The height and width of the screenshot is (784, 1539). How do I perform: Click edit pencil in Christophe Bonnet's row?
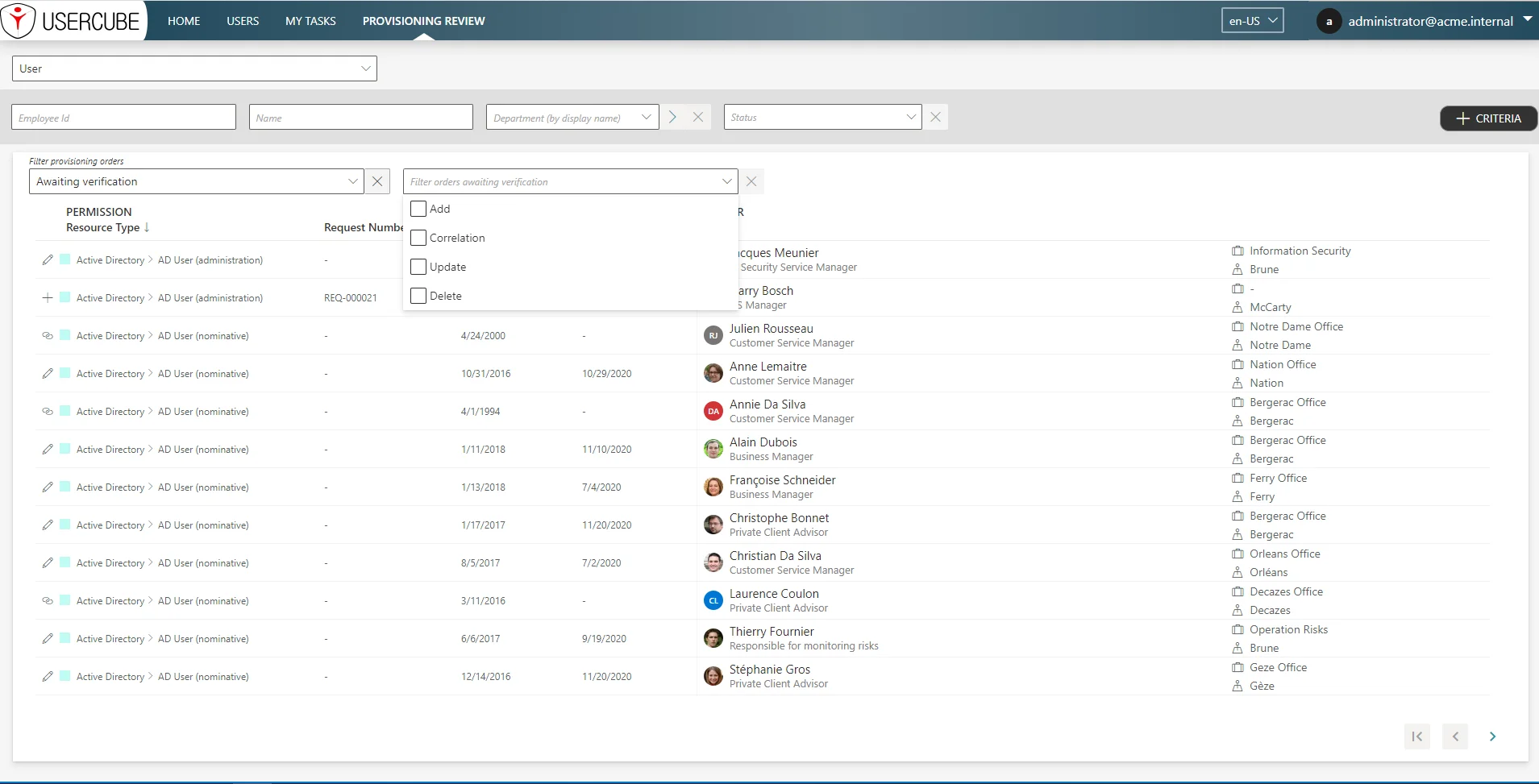(48, 525)
